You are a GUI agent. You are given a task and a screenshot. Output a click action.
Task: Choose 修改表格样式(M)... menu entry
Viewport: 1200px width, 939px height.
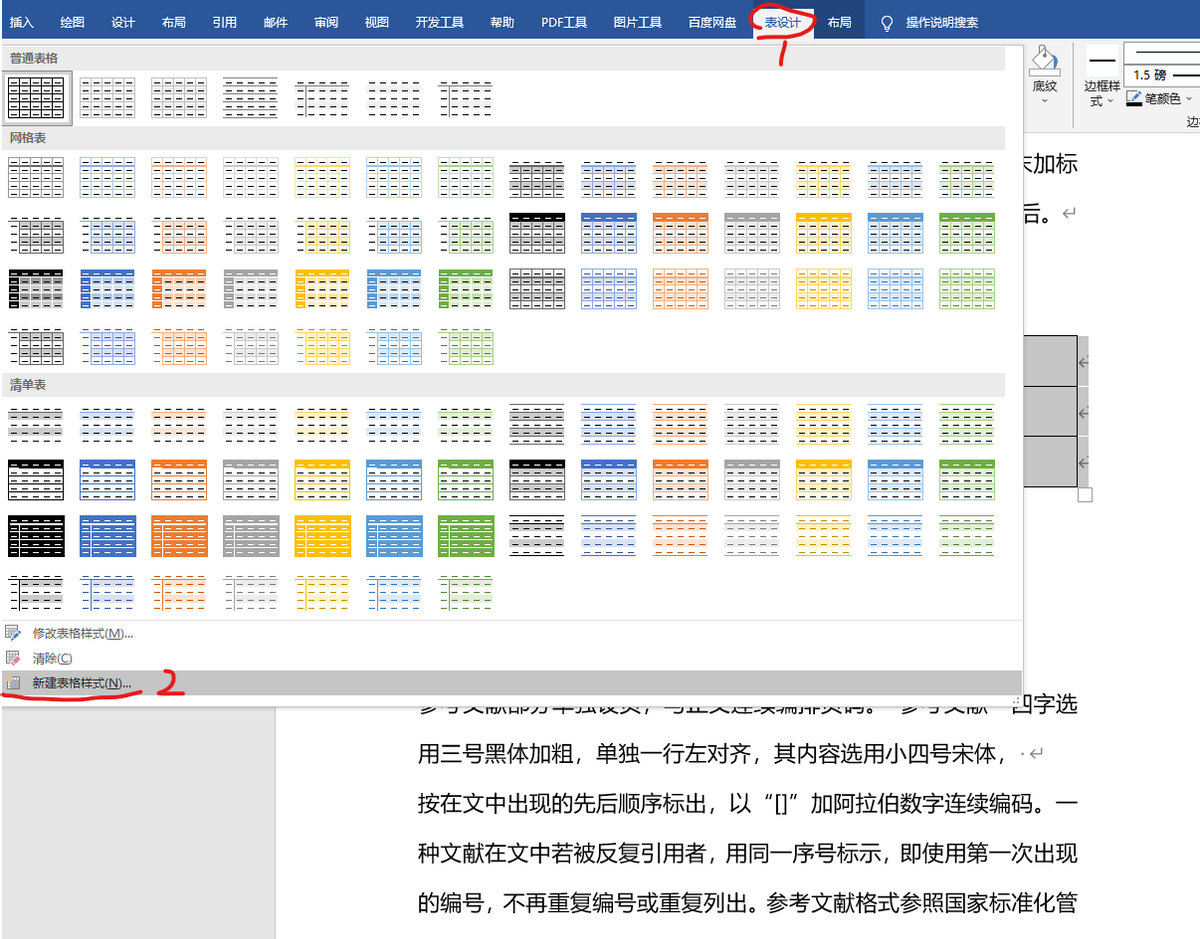coord(511,633)
